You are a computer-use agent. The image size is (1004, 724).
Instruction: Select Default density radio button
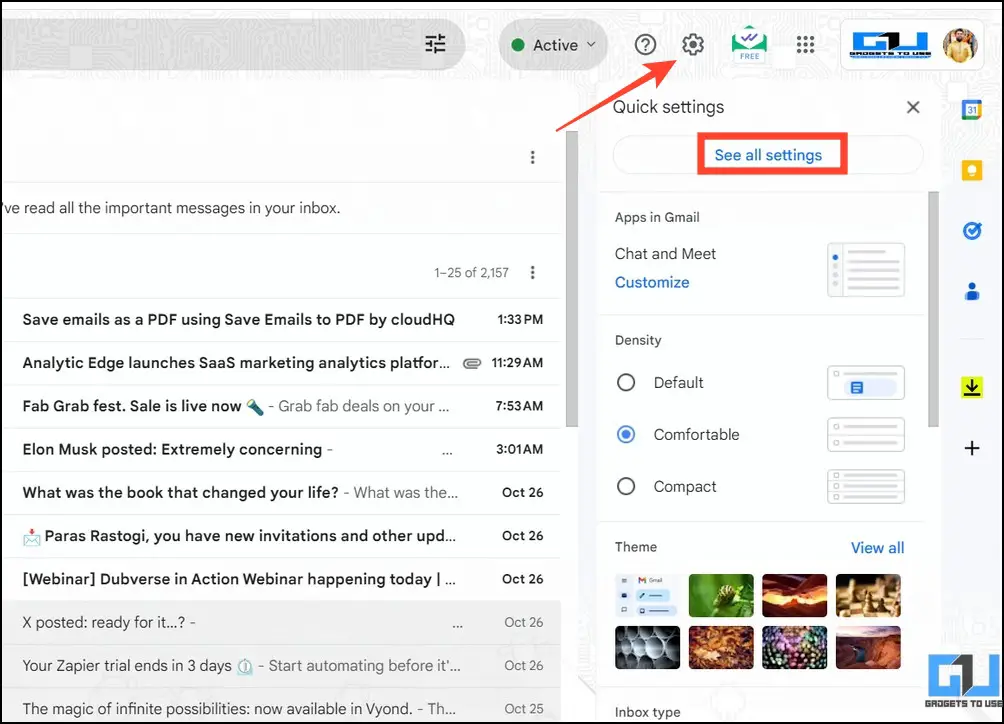pyautogui.click(x=626, y=383)
